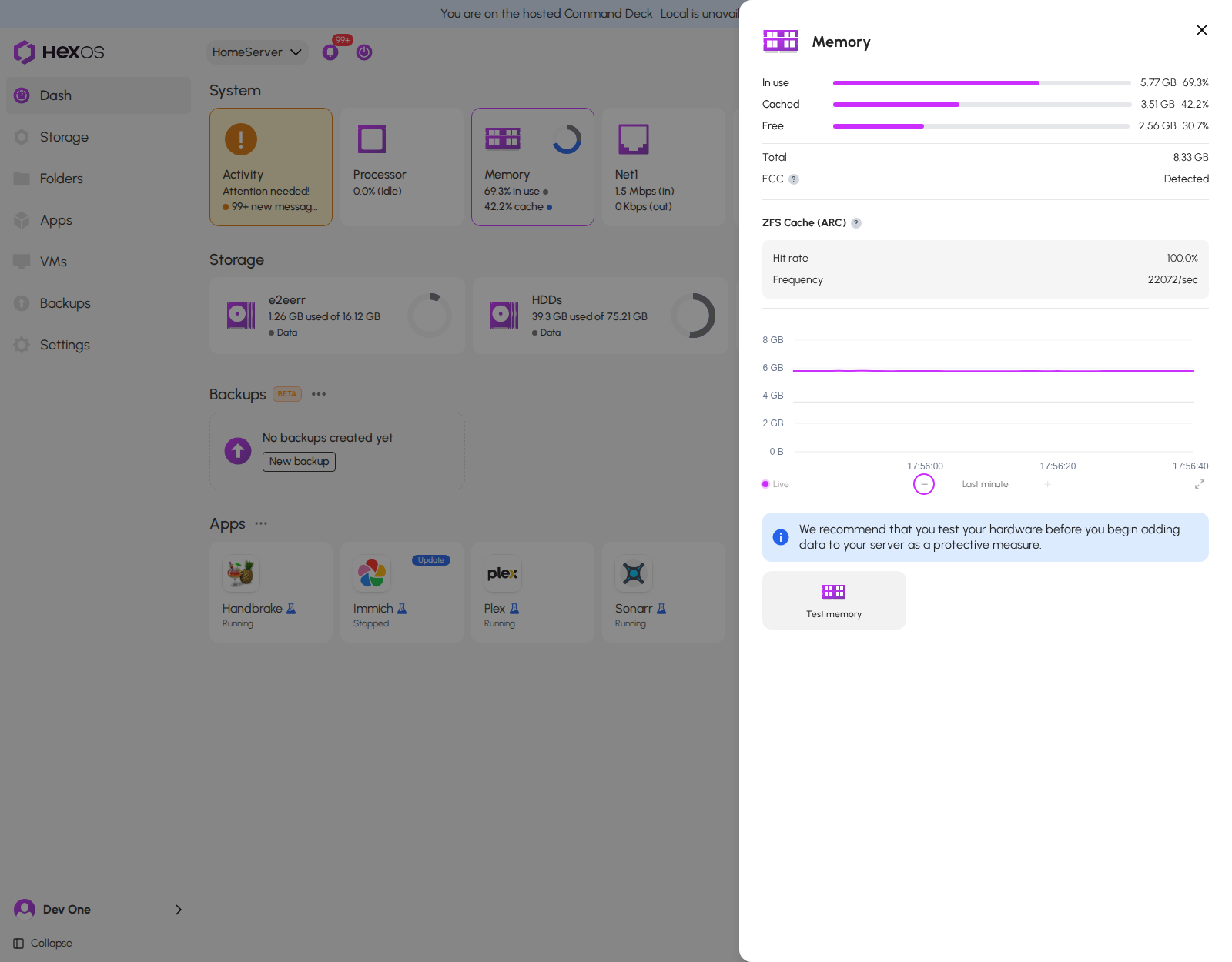Open the Activity attention card
1232x962 pixels.
[271, 167]
